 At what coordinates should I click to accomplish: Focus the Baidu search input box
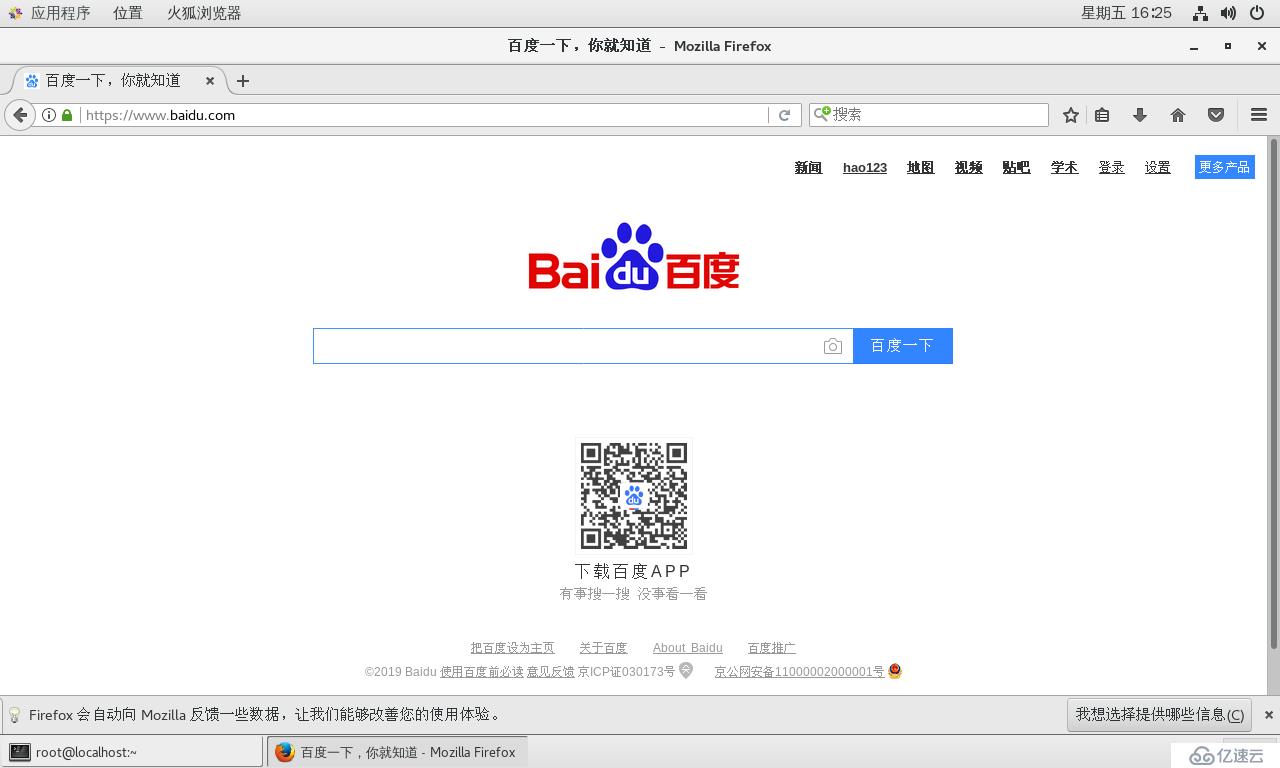(x=583, y=346)
